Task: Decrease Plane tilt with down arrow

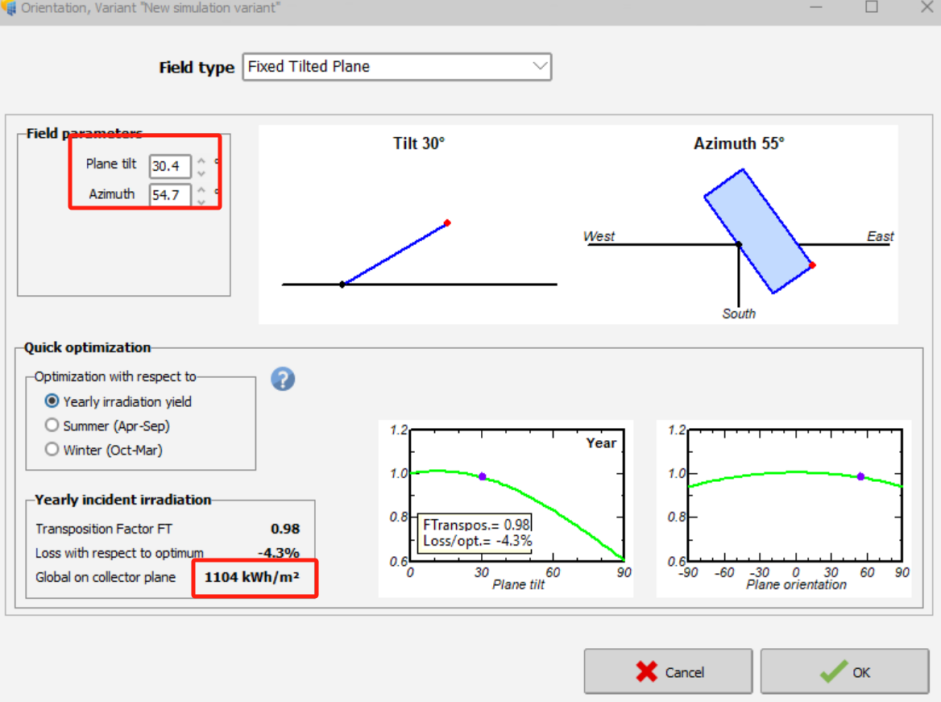Action: [201, 173]
